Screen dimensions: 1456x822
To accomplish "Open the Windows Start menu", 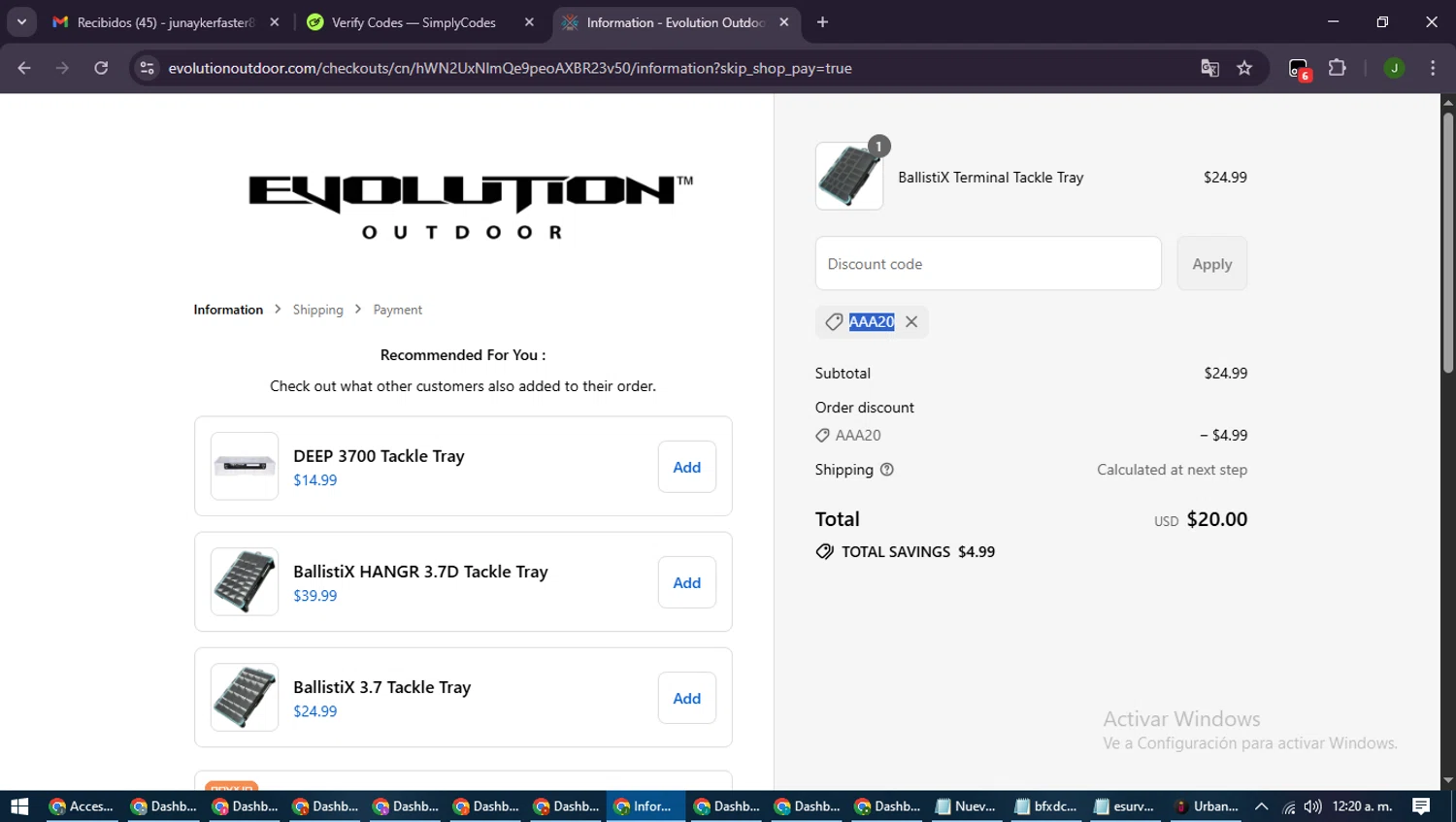I will (x=19, y=806).
